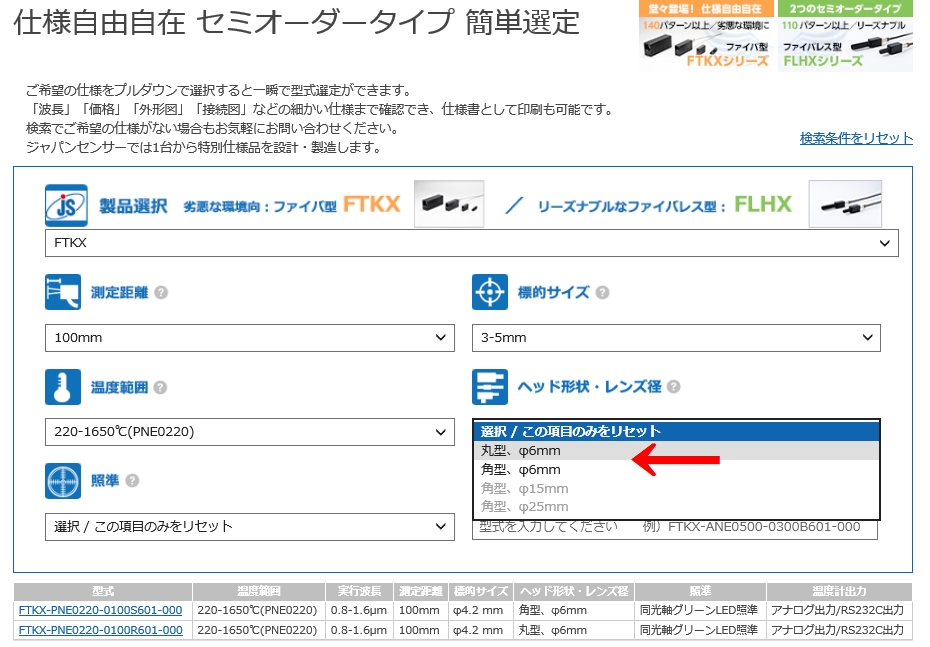This screenshot has height=647, width=930.
Task: Open FTKX-PNE0220-0100S601-000 model link
Action: pos(100,610)
